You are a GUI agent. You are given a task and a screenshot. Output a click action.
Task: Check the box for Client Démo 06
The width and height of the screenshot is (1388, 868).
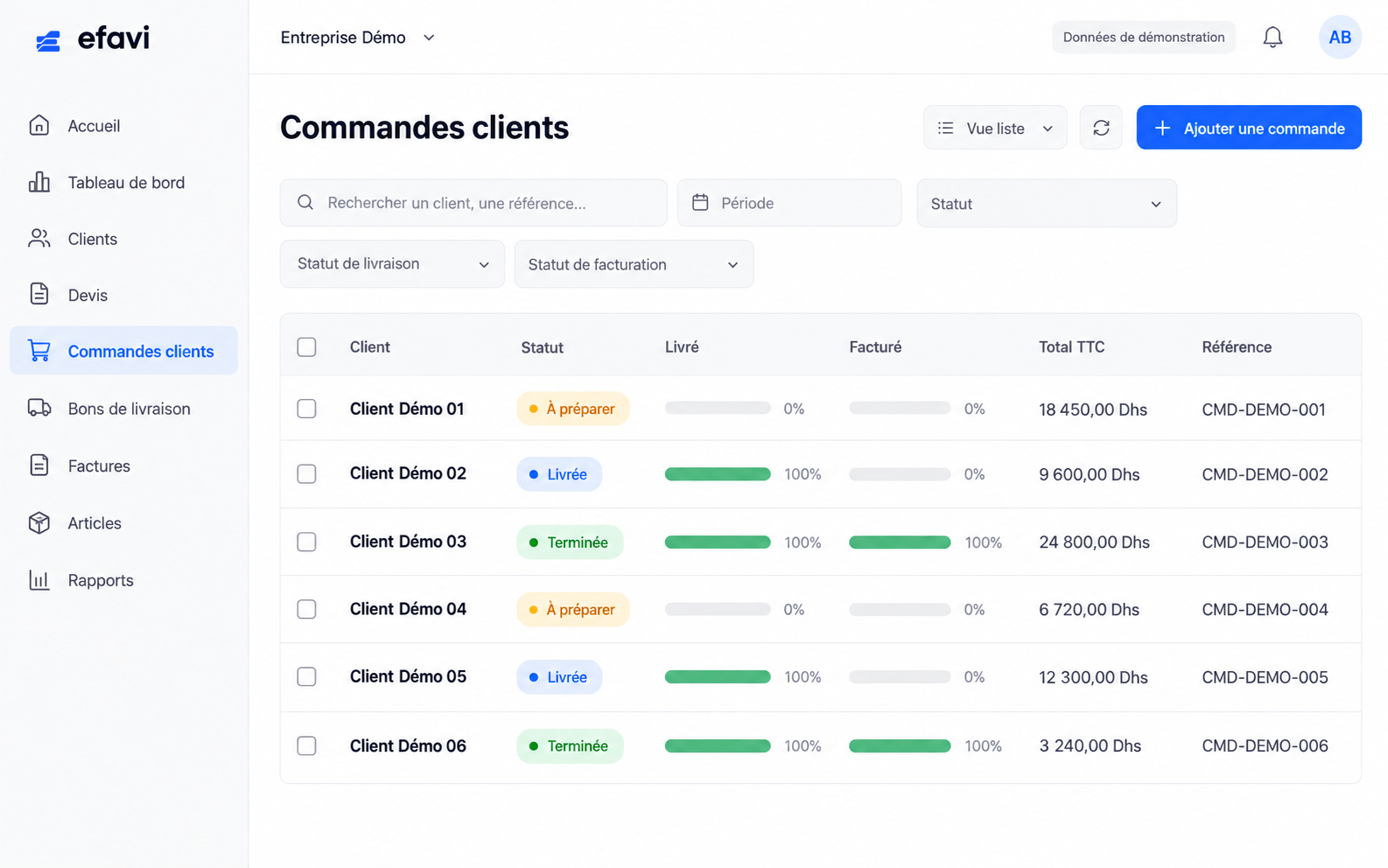[x=306, y=745]
